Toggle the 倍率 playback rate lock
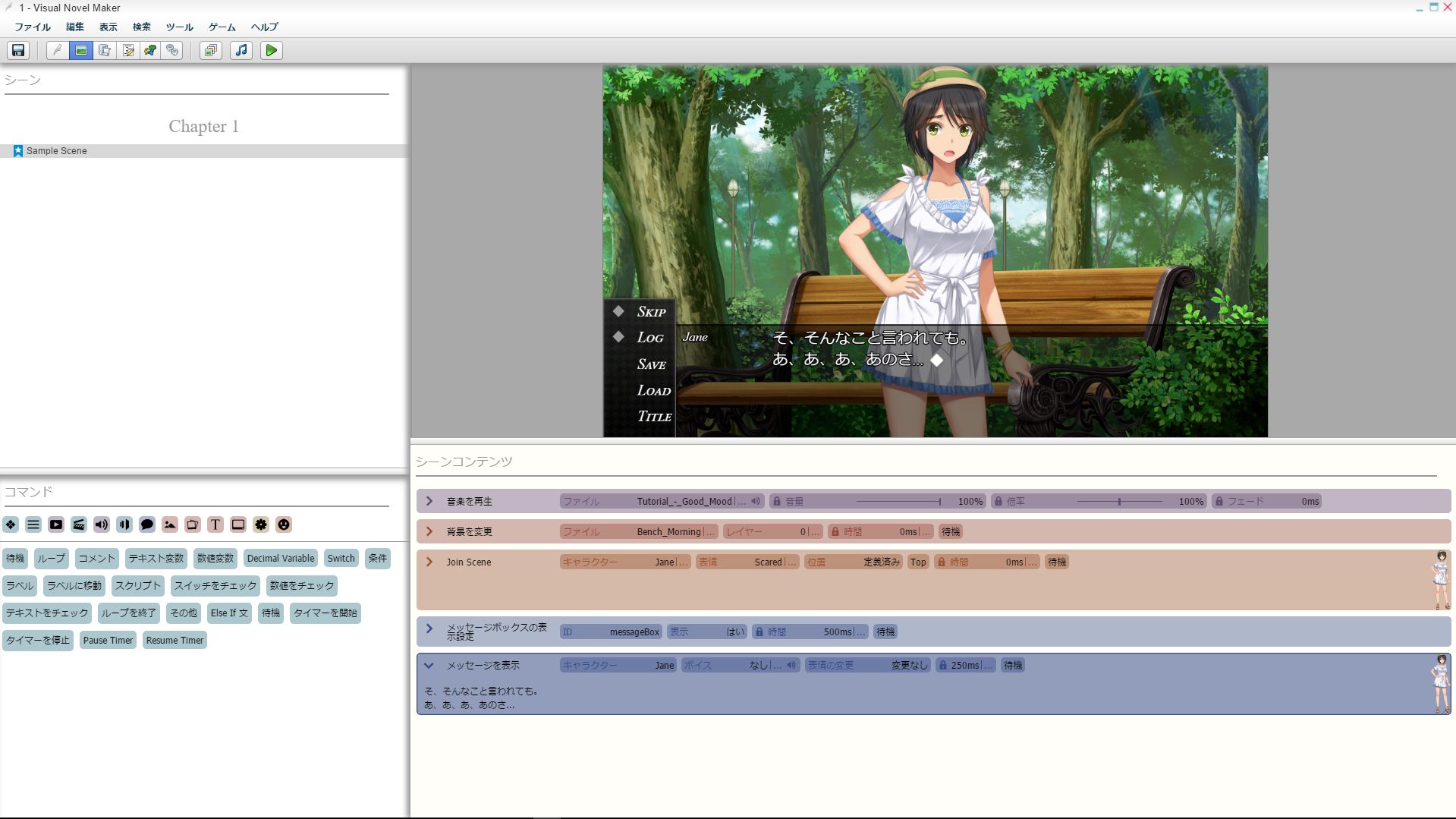 coord(998,502)
